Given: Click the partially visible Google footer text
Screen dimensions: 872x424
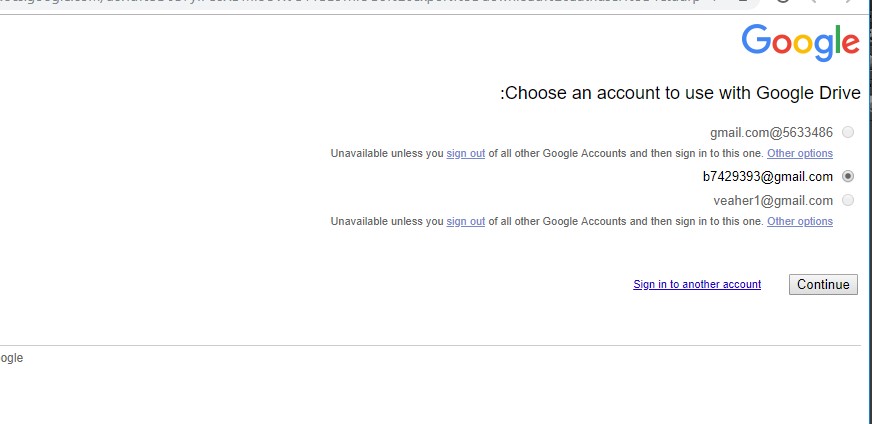Looking at the screenshot, I should pos(11,358).
